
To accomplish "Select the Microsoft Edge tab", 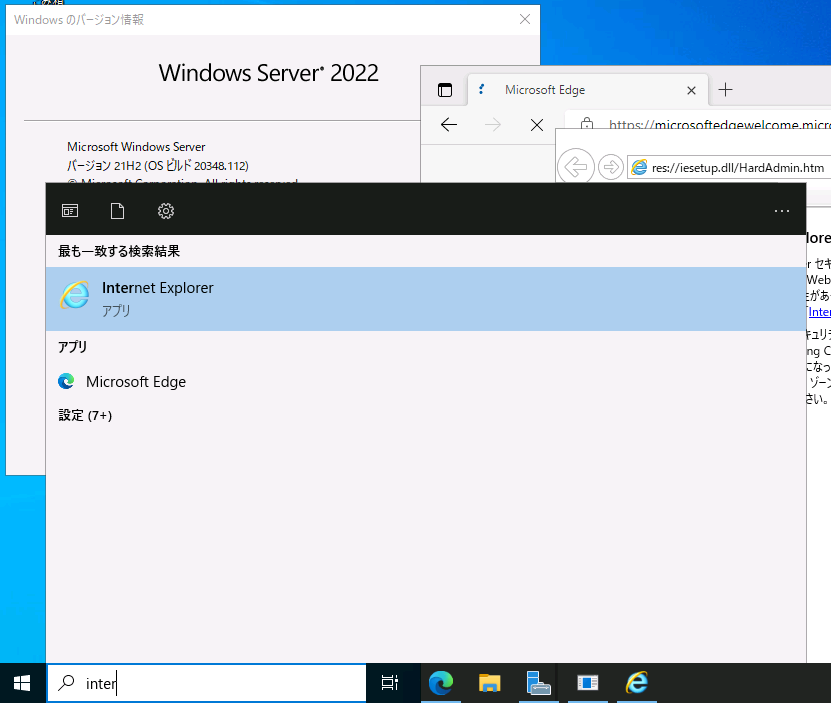I will tap(588, 90).
